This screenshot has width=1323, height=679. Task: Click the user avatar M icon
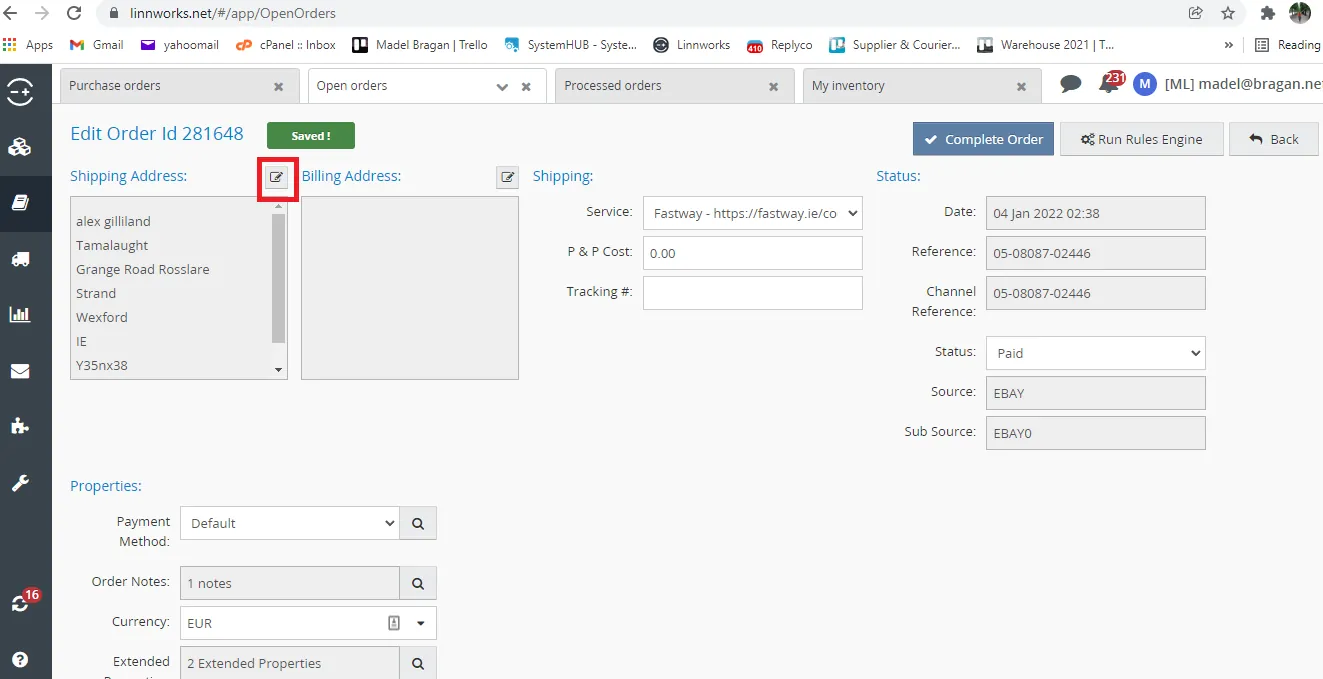[1145, 84]
